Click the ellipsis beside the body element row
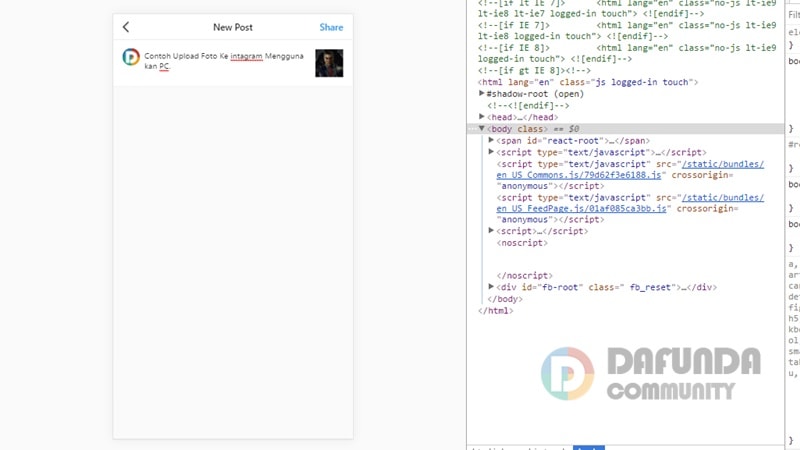This screenshot has height=450, width=800. point(471,129)
